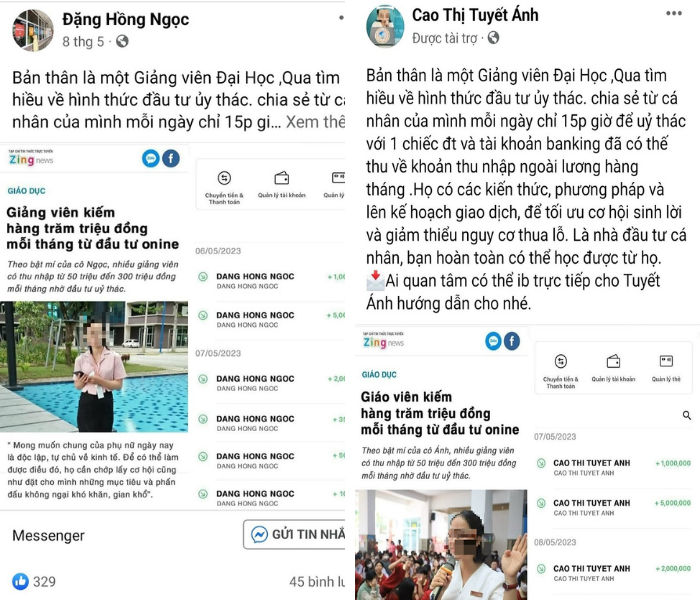Expand post text with Xem thêm

(x=315, y=122)
